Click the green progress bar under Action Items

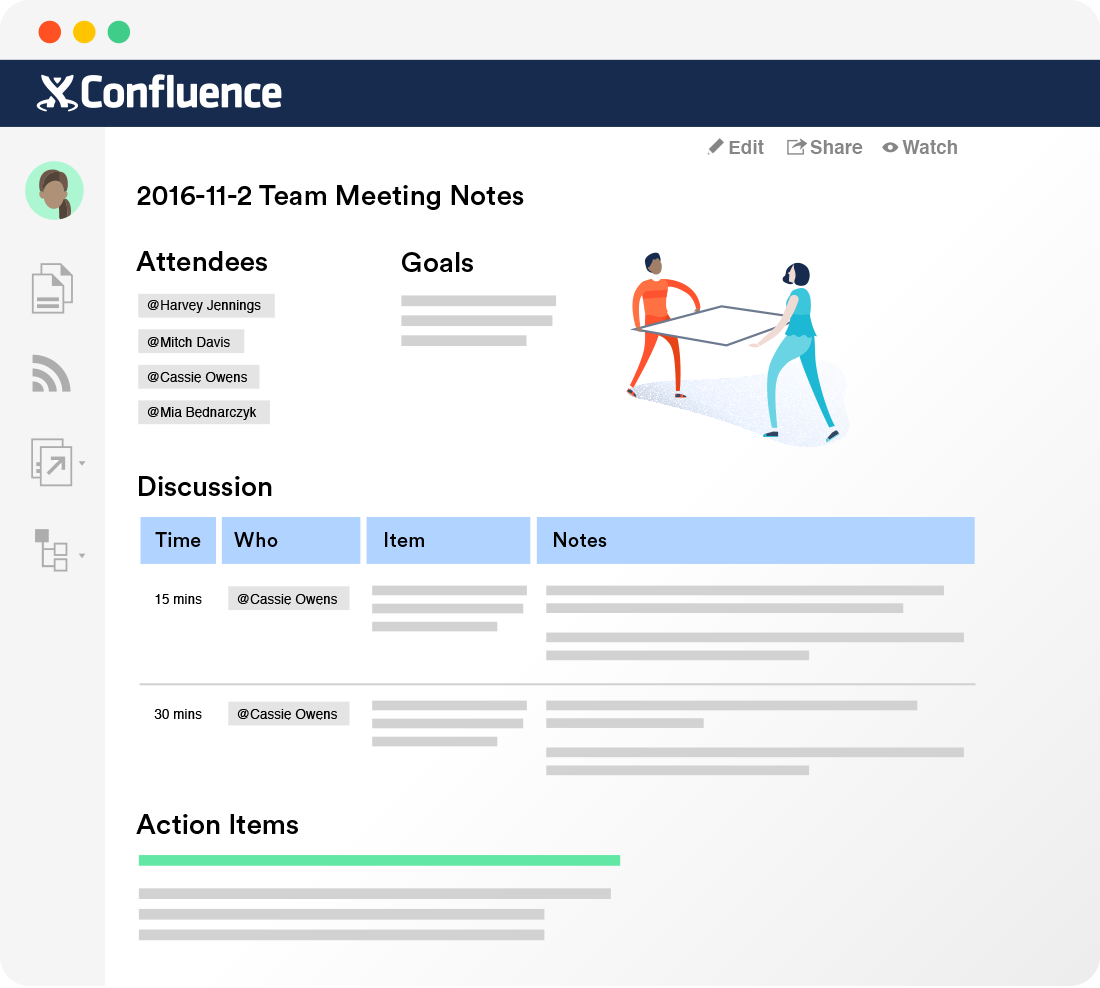[379, 860]
